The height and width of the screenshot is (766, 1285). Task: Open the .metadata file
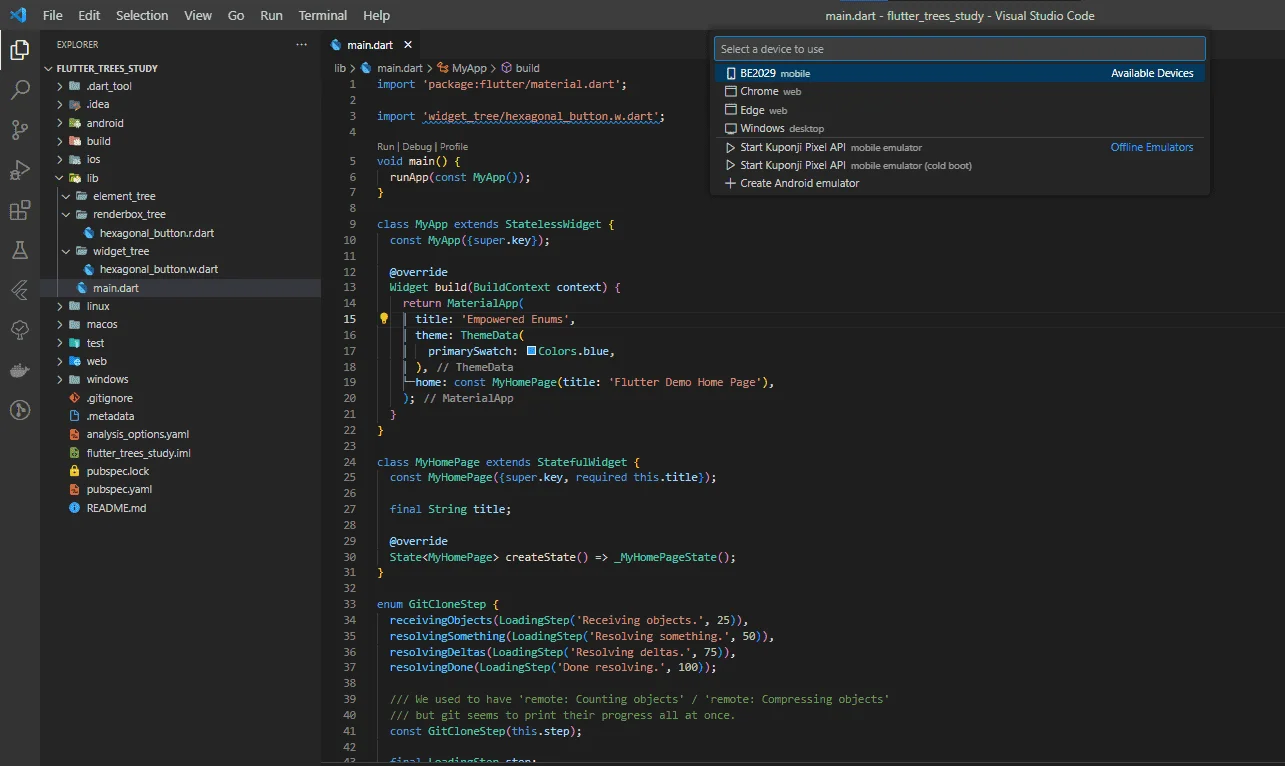tap(110, 416)
